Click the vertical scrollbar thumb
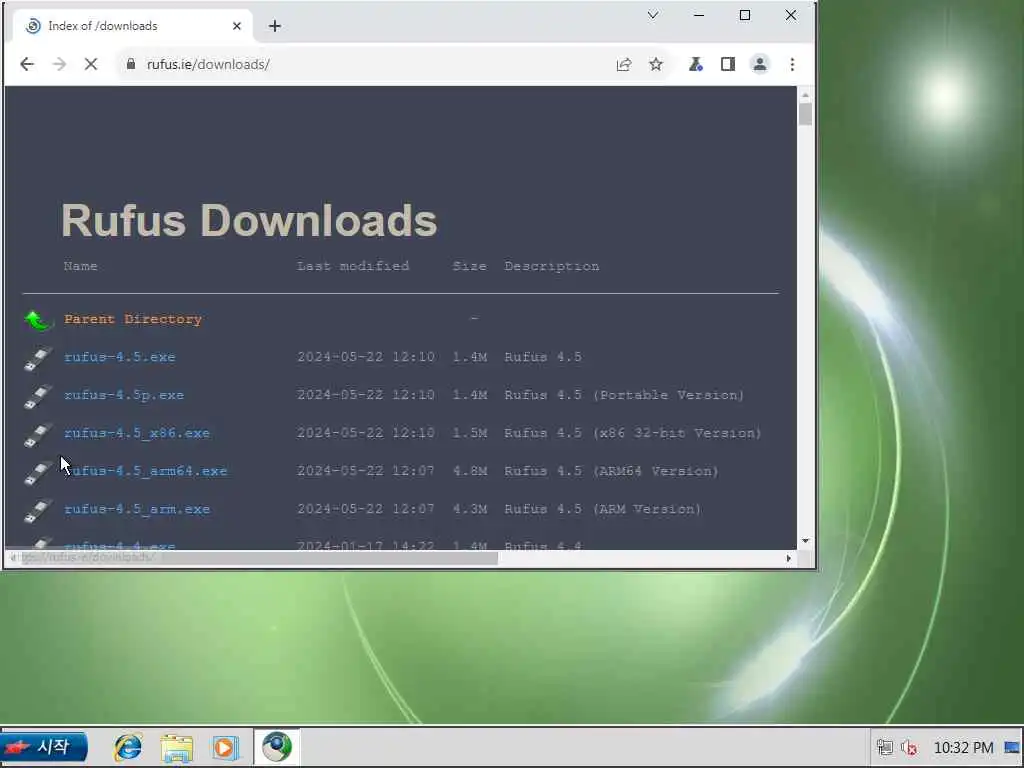1024x768 pixels. [x=805, y=114]
